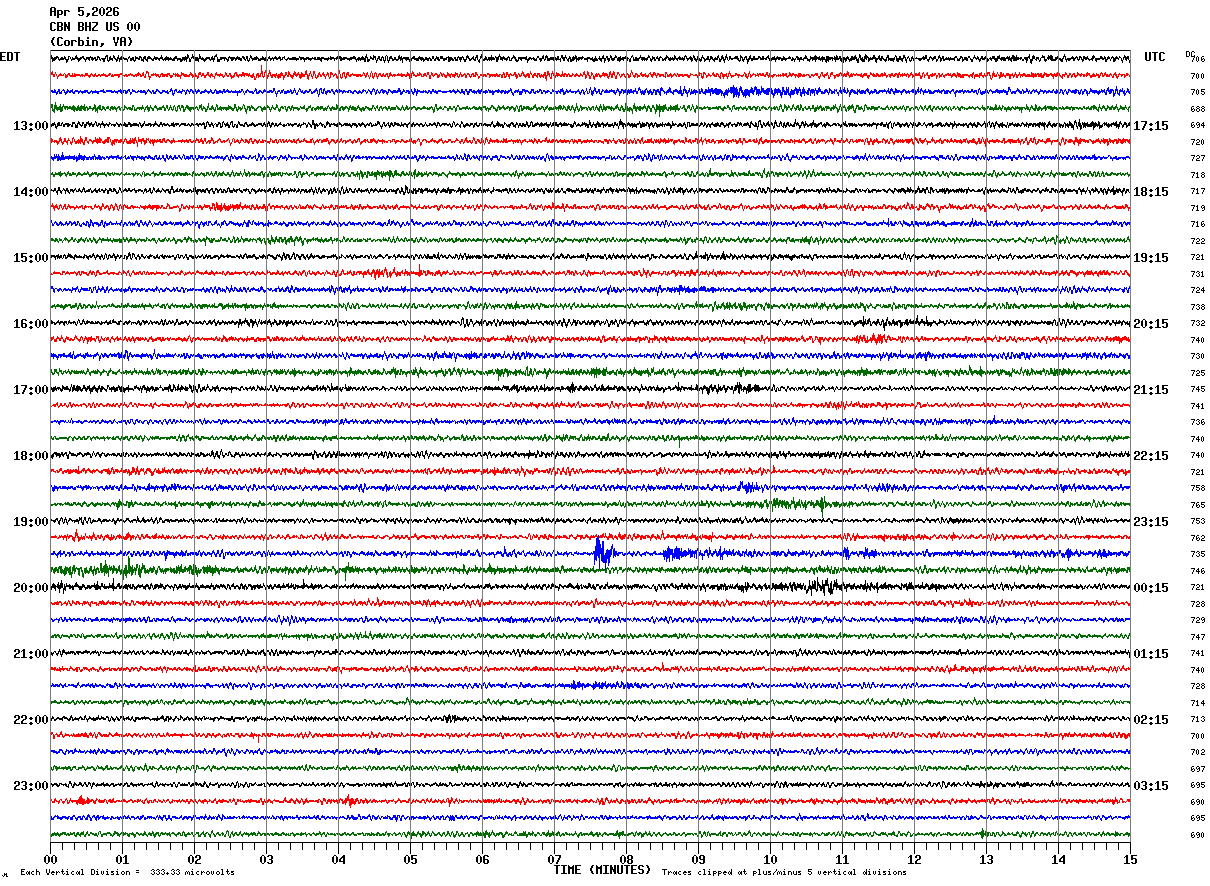Click the UTC timezone label
Viewport: 1210px width, 886px height.
1155,57
